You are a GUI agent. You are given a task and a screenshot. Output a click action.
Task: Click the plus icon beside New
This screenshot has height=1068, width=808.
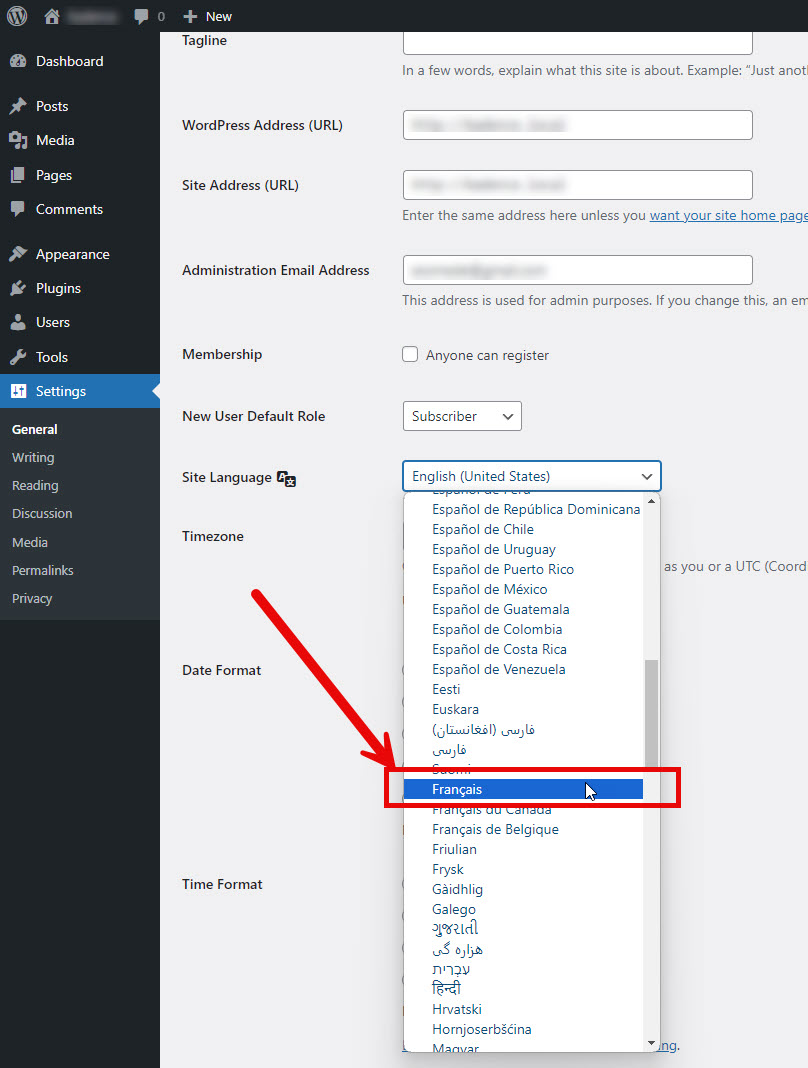click(190, 16)
